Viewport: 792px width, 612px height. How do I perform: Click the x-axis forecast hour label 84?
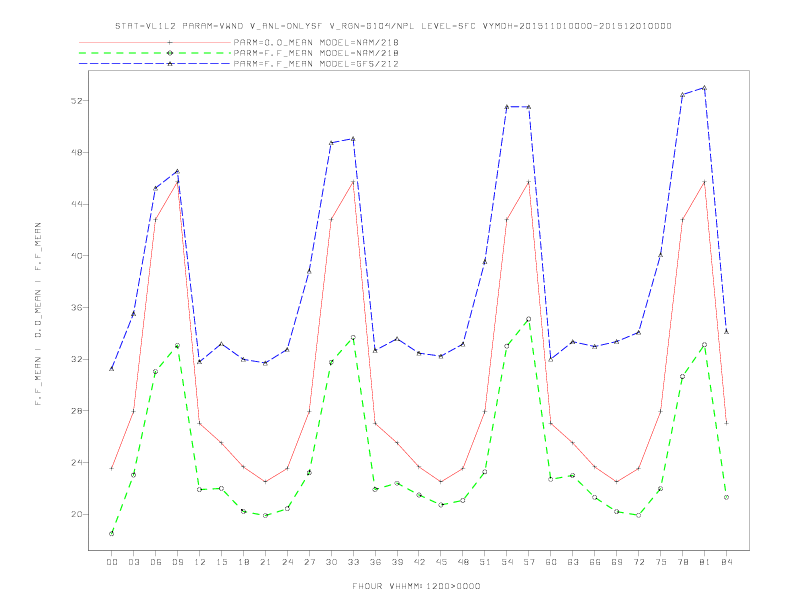[726, 562]
